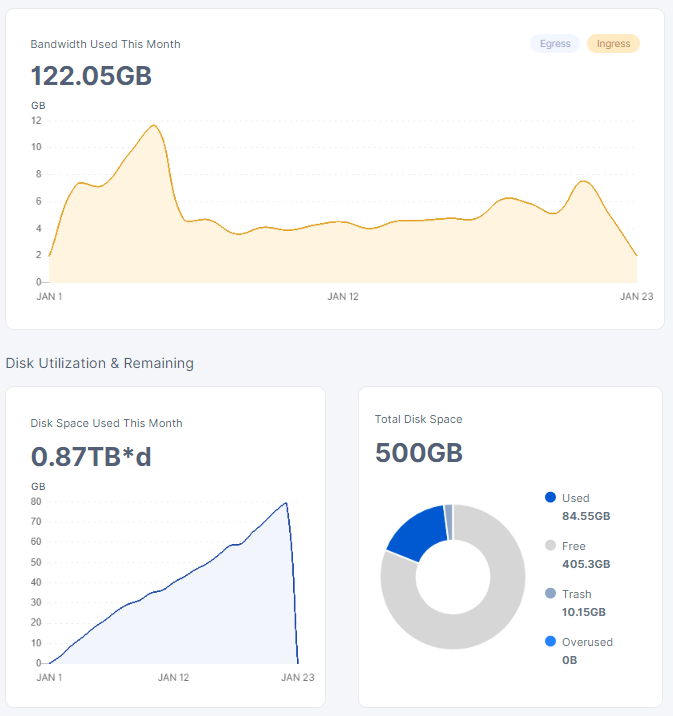Toggle the Ingress bandwidth series
673x716 pixels.
click(612, 44)
